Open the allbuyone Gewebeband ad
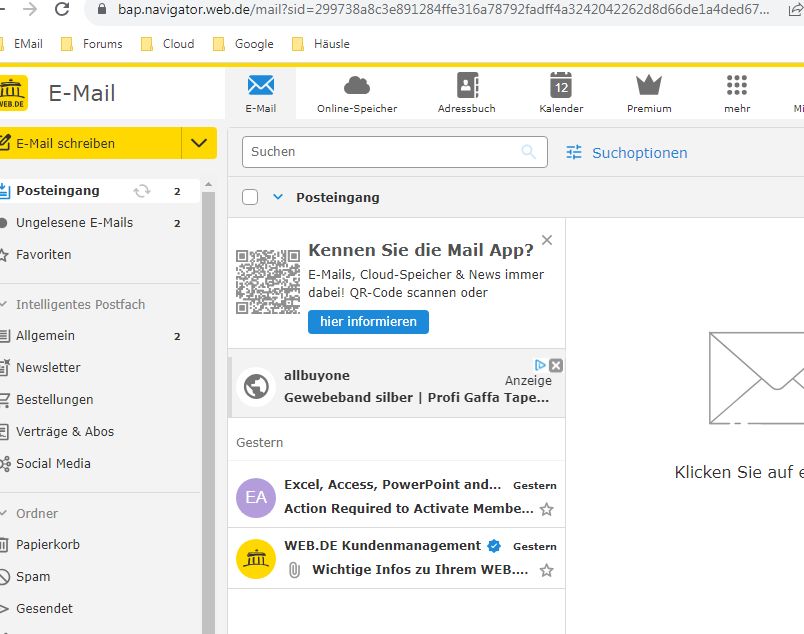The image size is (804, 634). [396, 385]
